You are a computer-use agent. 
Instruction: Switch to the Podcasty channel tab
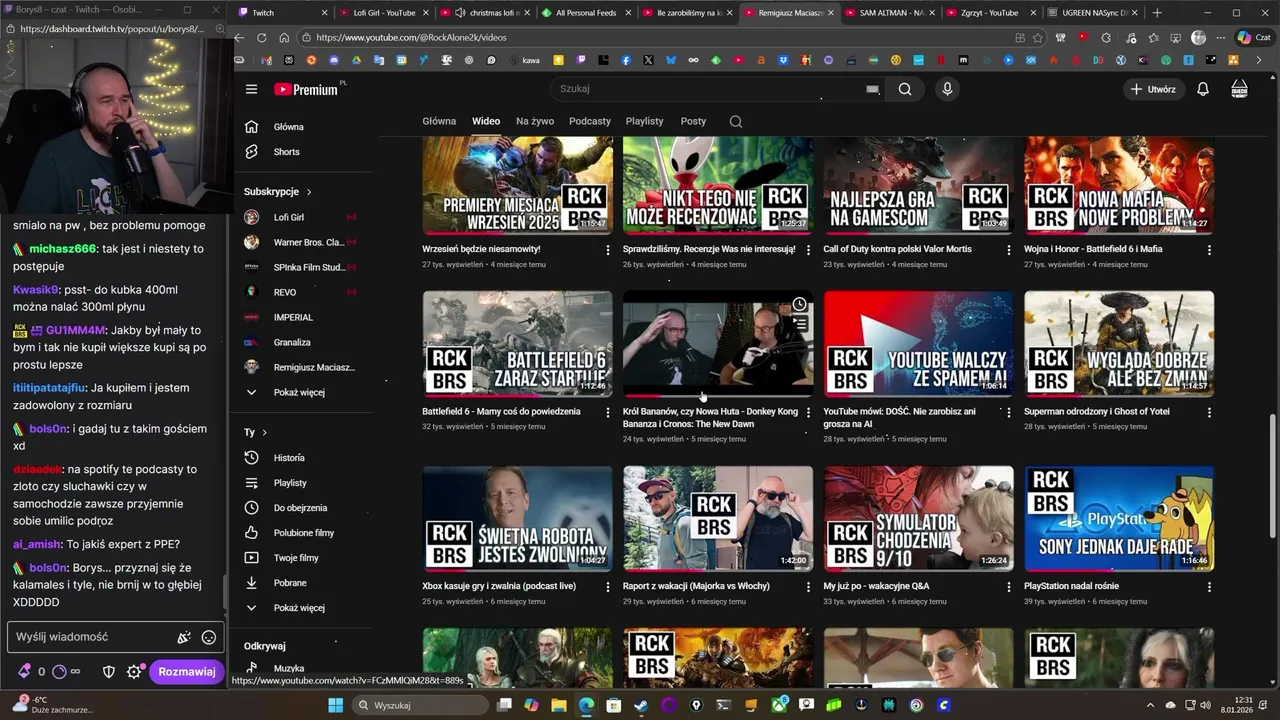590,121
